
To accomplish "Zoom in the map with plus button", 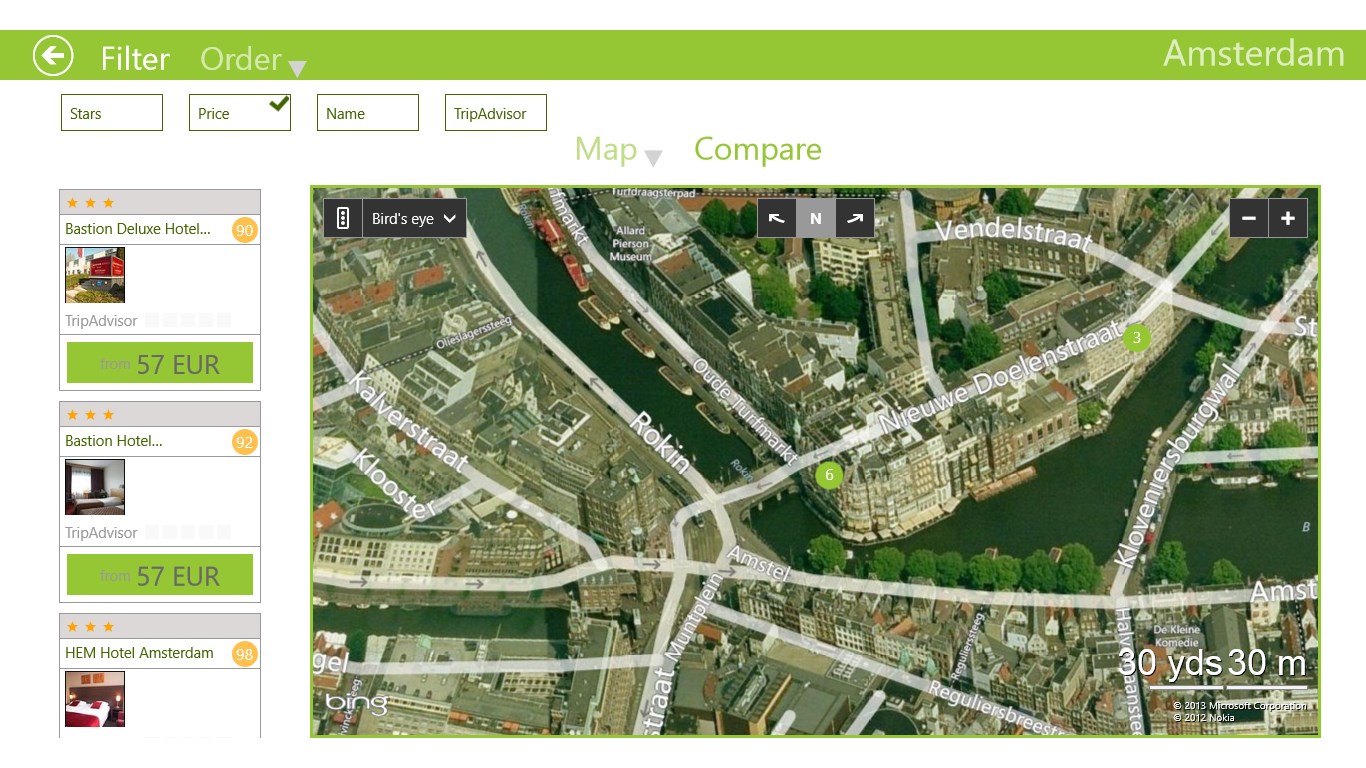I will (1288, 218).
